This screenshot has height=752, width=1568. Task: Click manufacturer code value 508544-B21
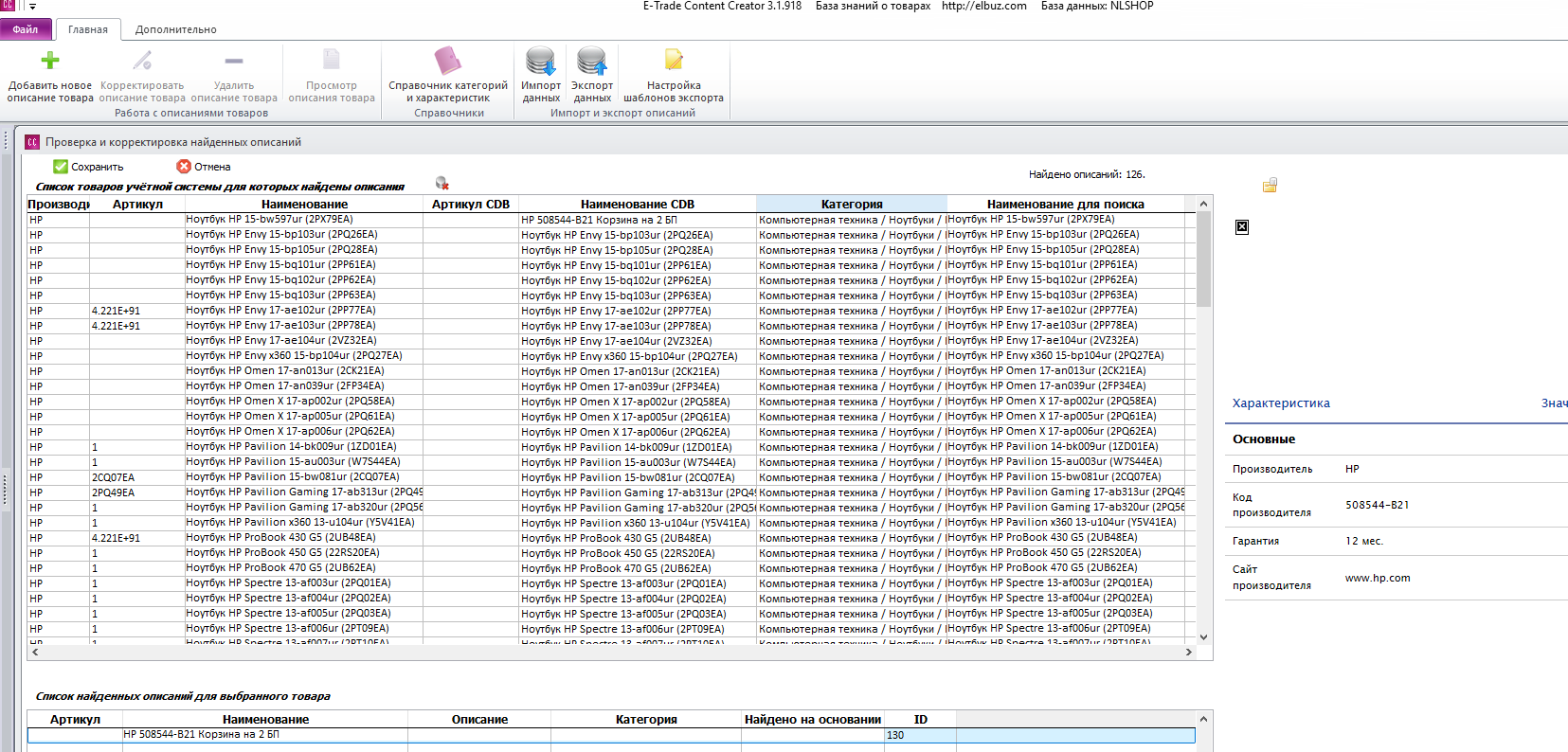pyautogui.click(x=1377, y=505)
